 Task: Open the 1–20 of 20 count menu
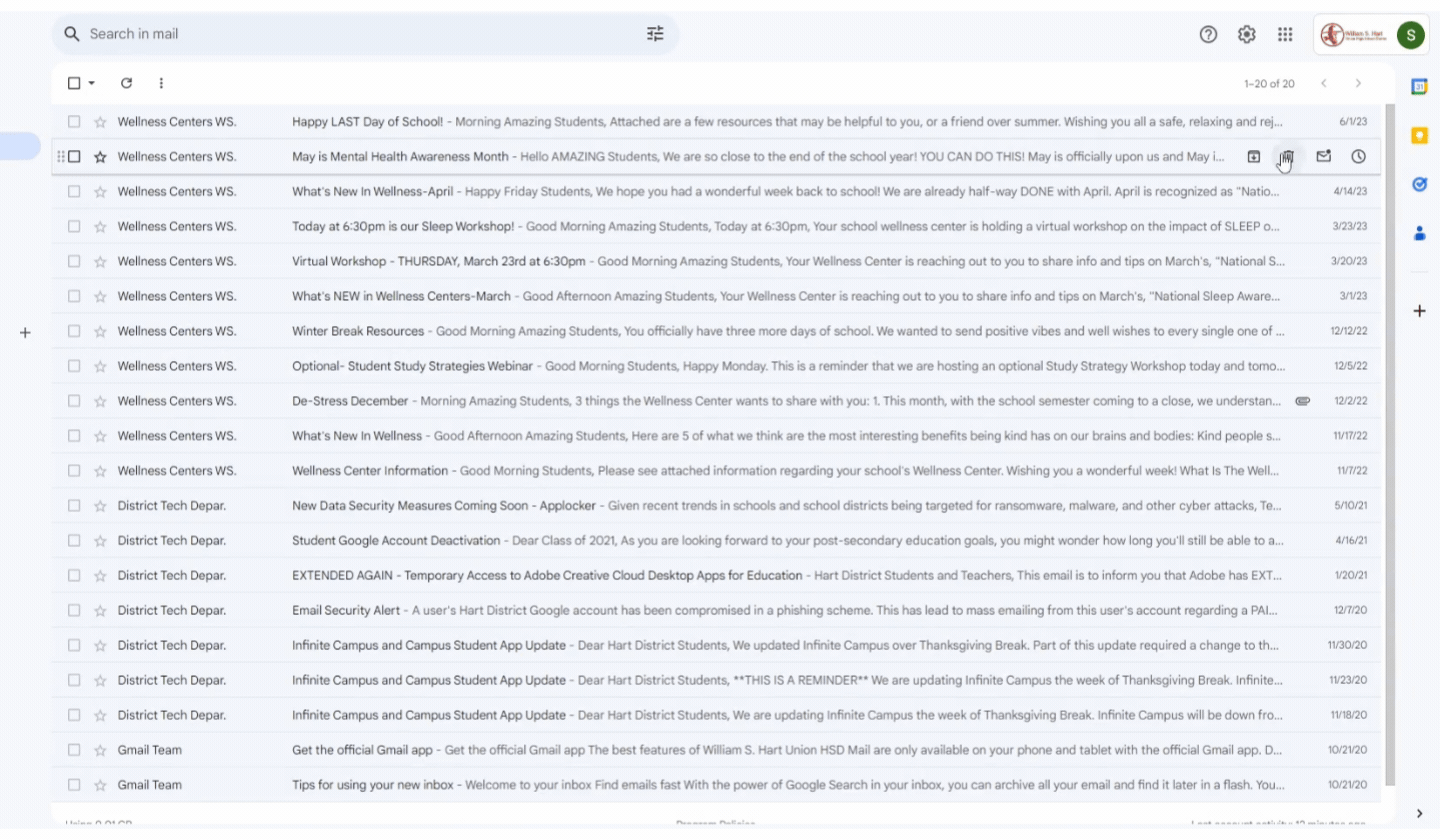point(1269,84)
